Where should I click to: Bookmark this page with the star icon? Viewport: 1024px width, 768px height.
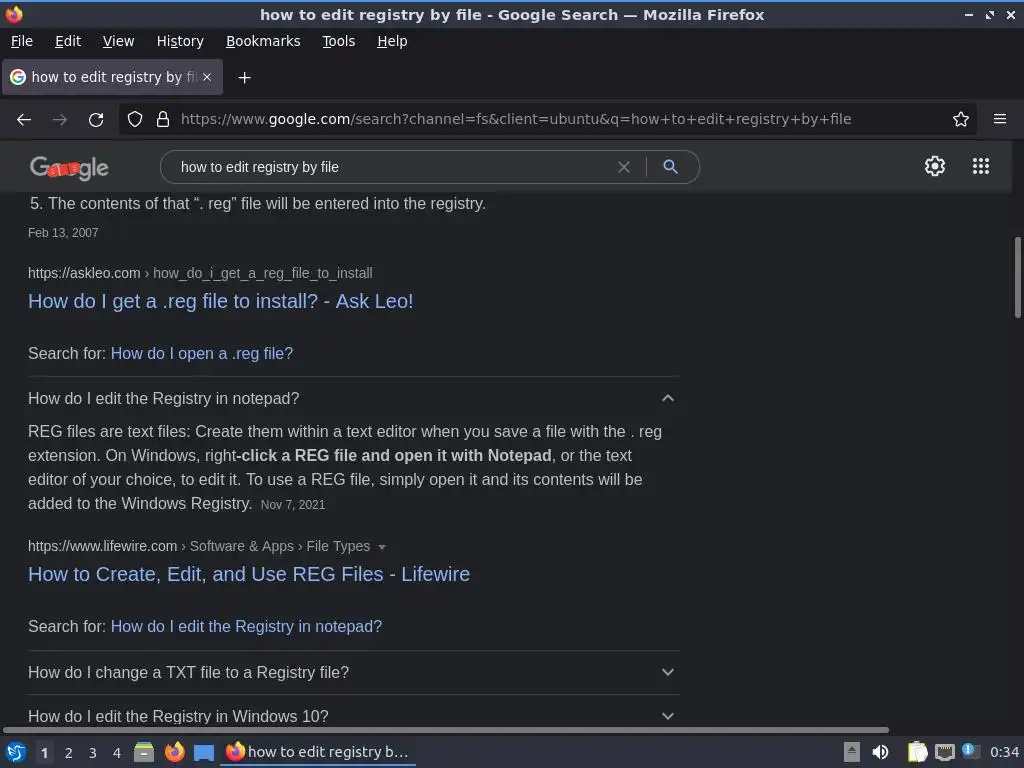(x=961, y=119)
